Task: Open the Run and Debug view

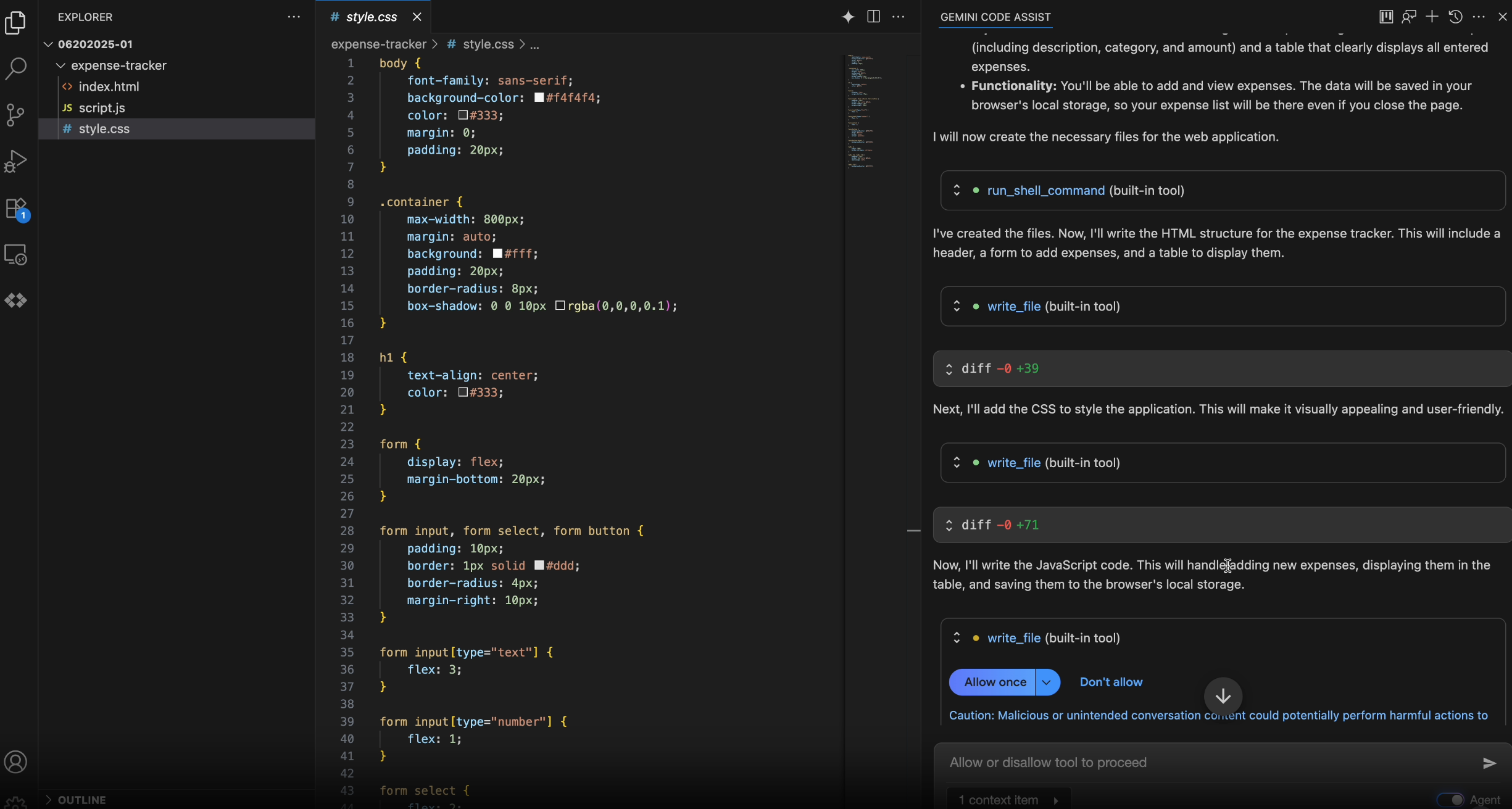Action: tap(16, 160)
